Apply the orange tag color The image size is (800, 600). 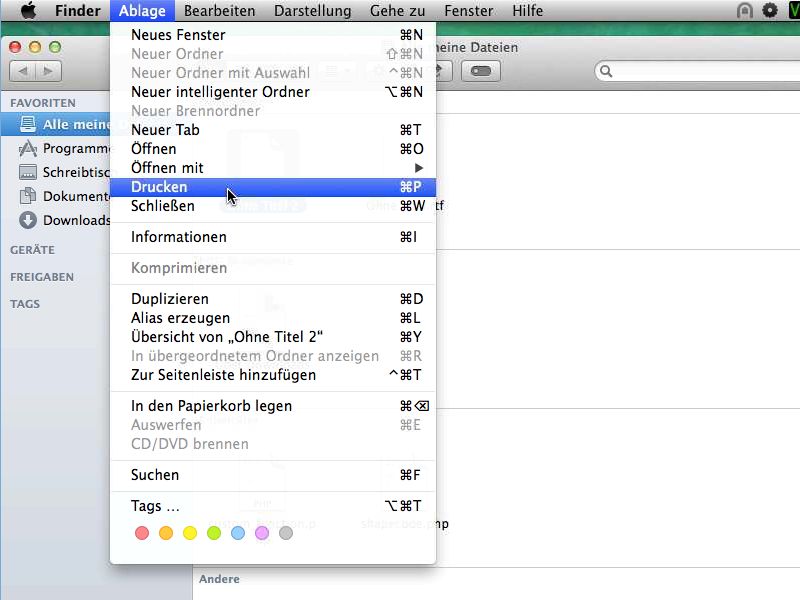pos(166,534)
